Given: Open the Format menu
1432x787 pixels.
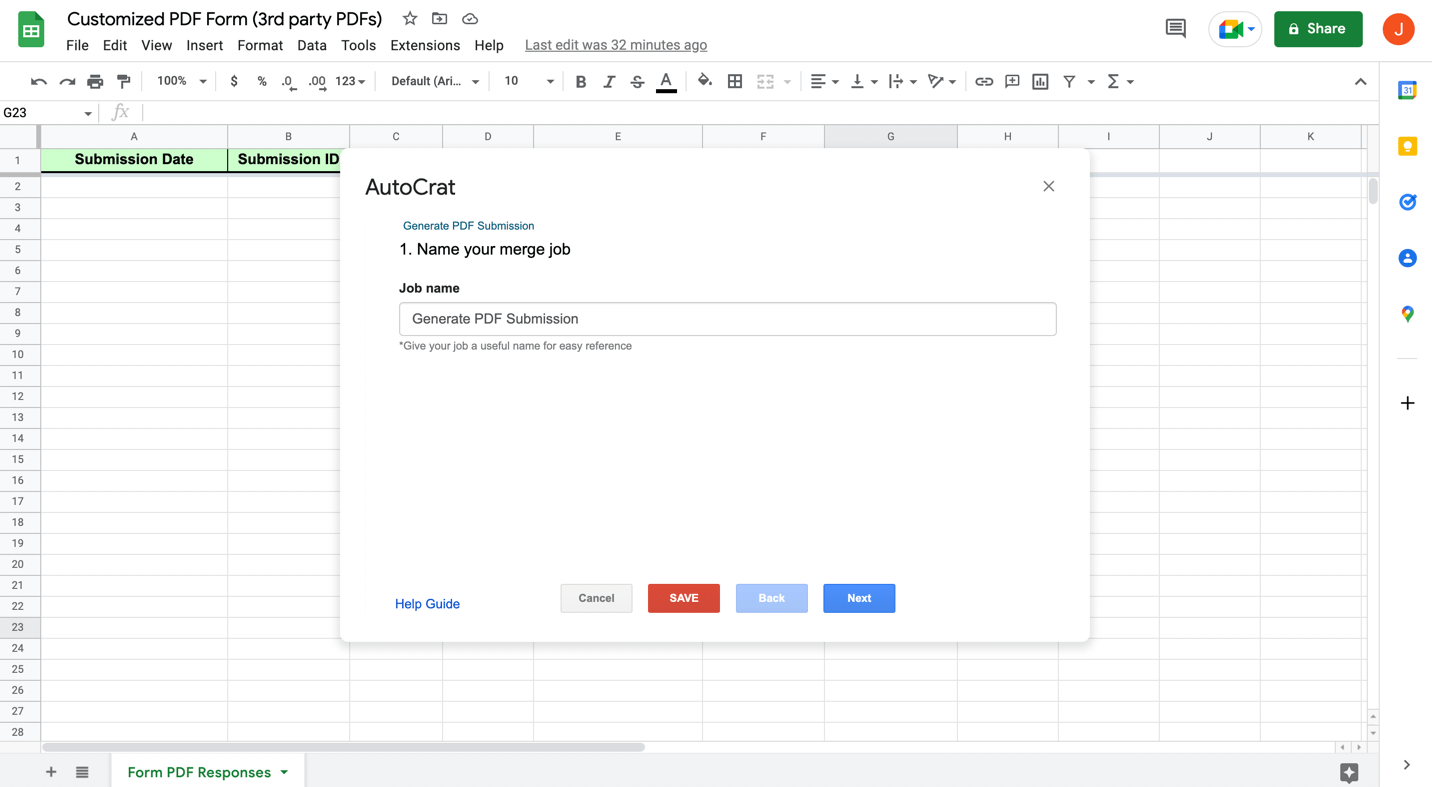Looking at the screenshot, I should click(260, 46).
